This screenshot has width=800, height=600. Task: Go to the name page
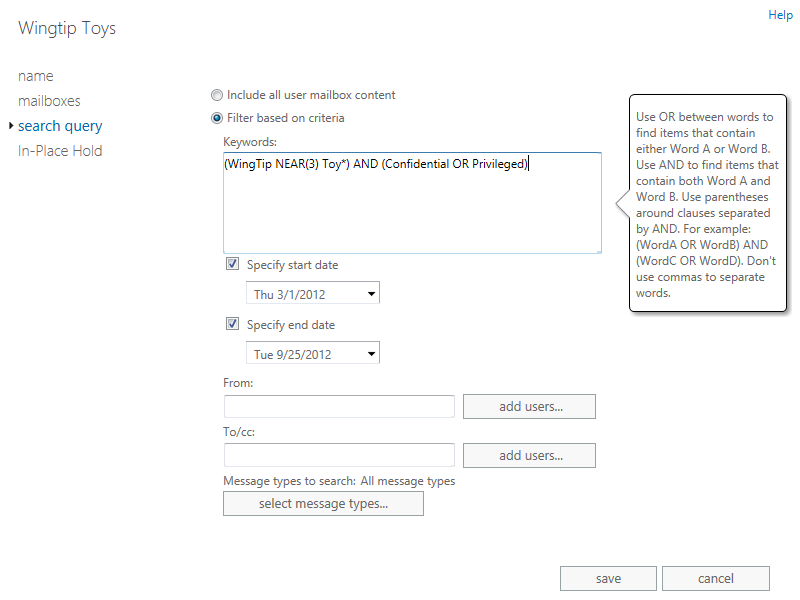[x=36, y=76]
